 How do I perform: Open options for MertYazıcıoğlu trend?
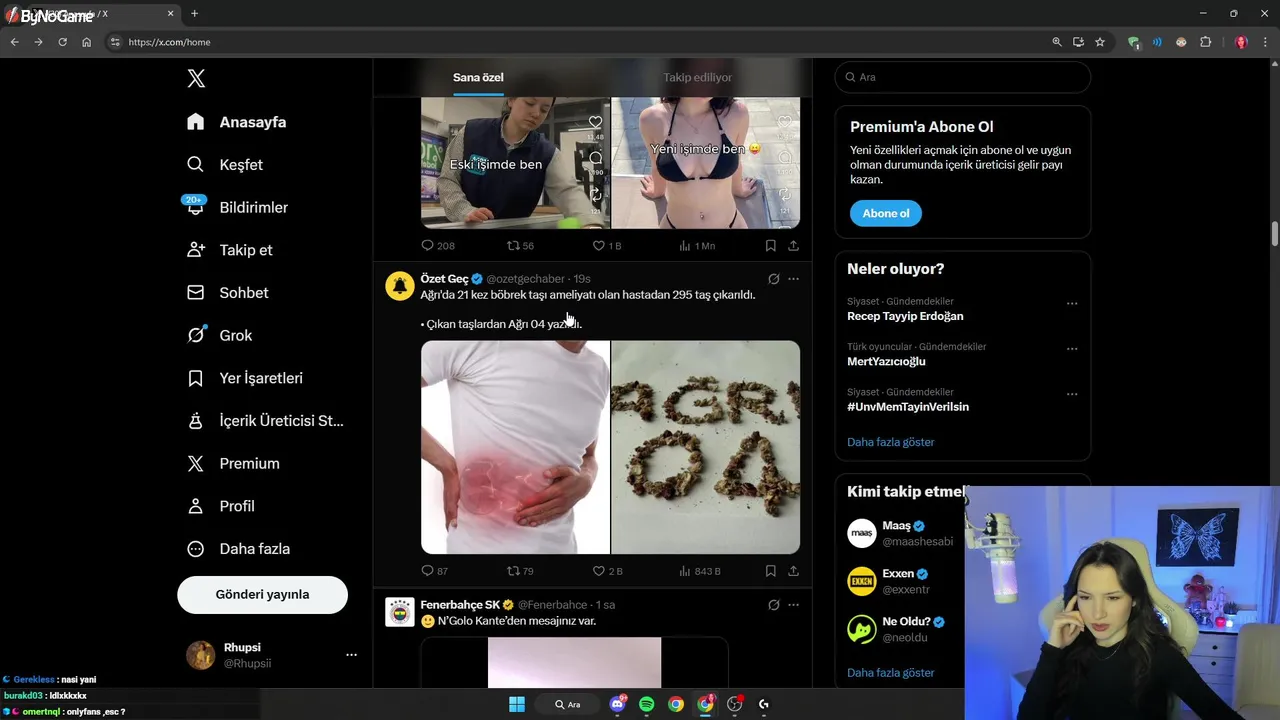tap(1072, 349)
